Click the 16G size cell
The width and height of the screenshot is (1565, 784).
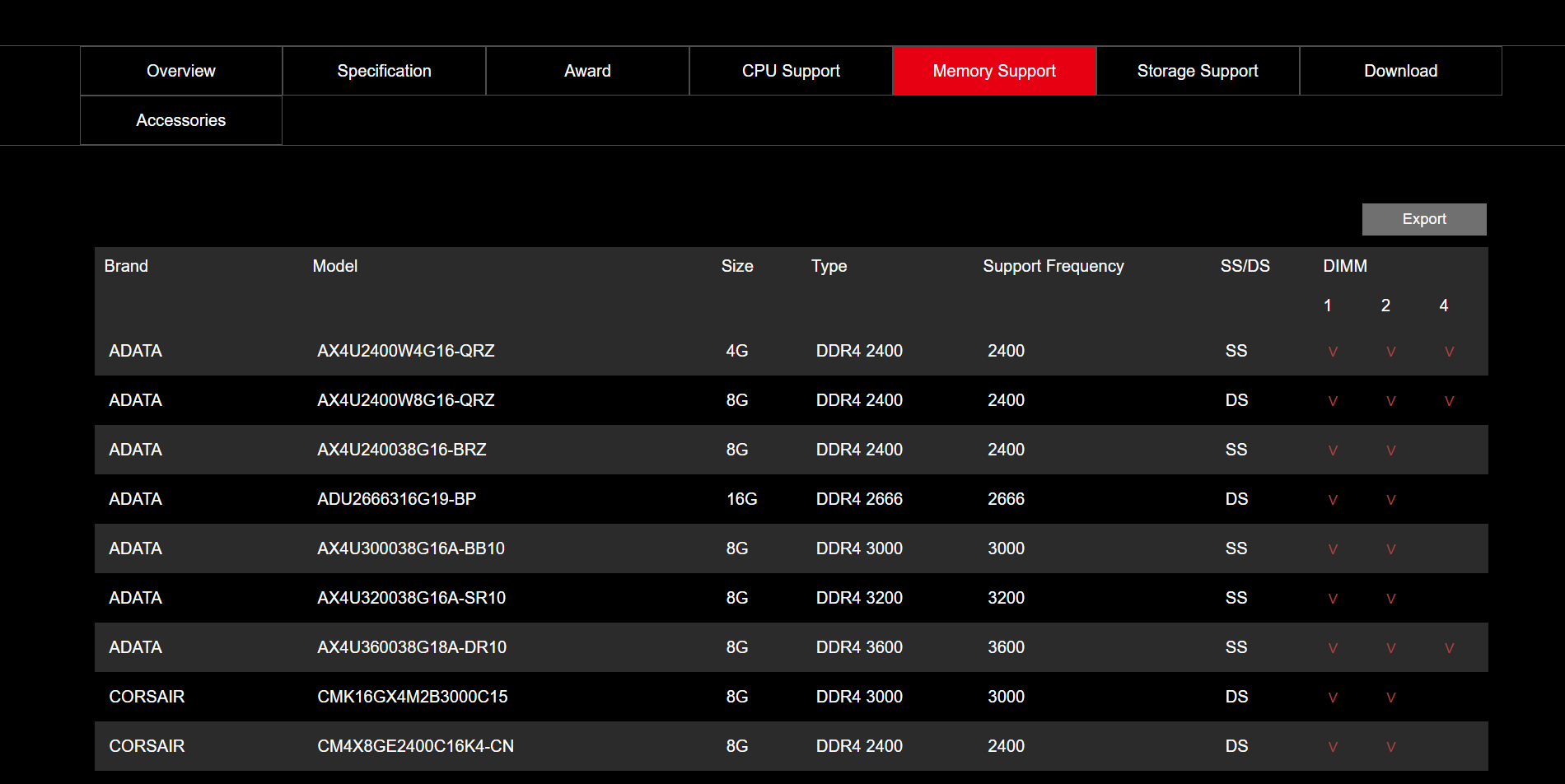tap(742, 499)
